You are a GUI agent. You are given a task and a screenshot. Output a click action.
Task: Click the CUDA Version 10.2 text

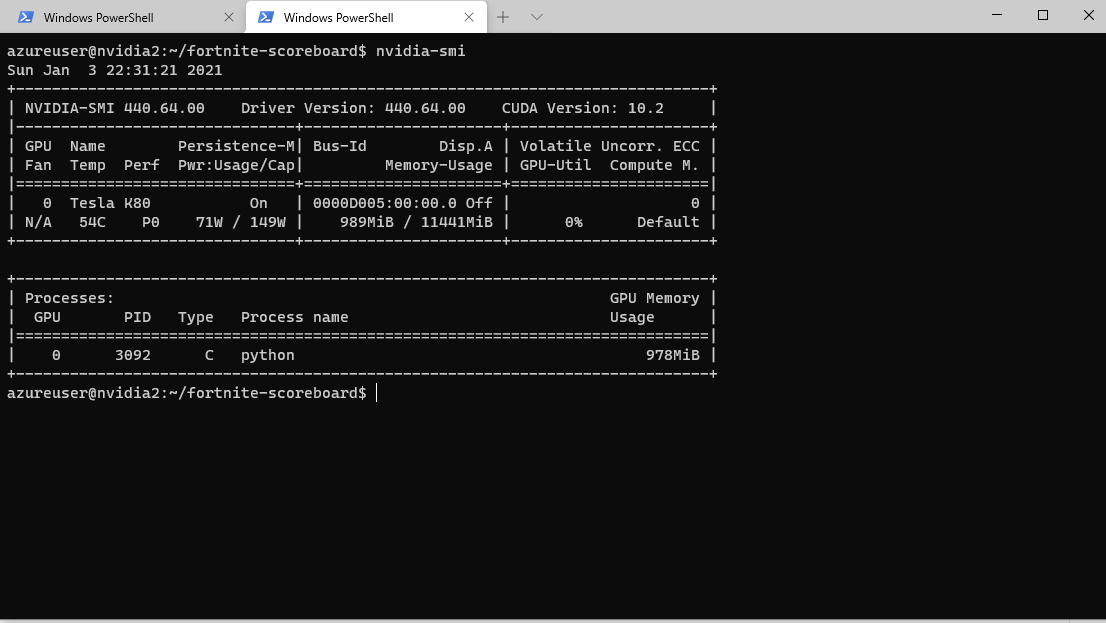(x=582, y=108)
